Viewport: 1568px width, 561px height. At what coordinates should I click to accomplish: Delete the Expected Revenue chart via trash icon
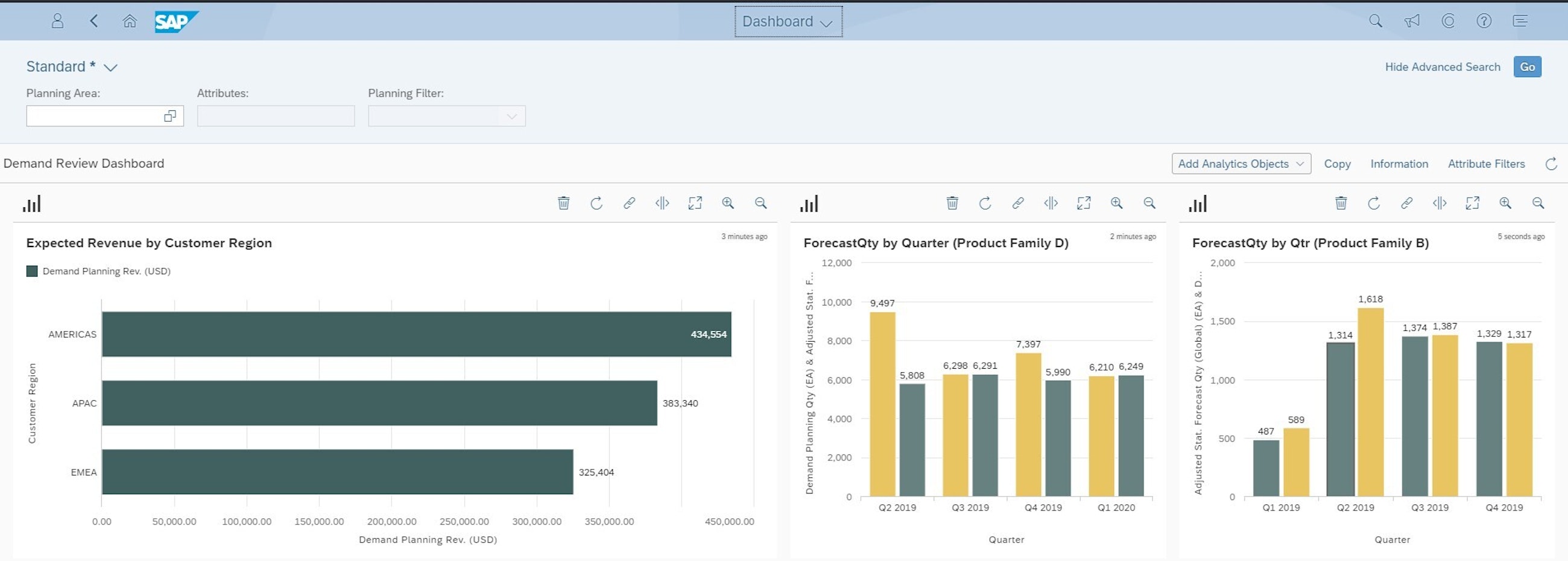pos(563,203)
